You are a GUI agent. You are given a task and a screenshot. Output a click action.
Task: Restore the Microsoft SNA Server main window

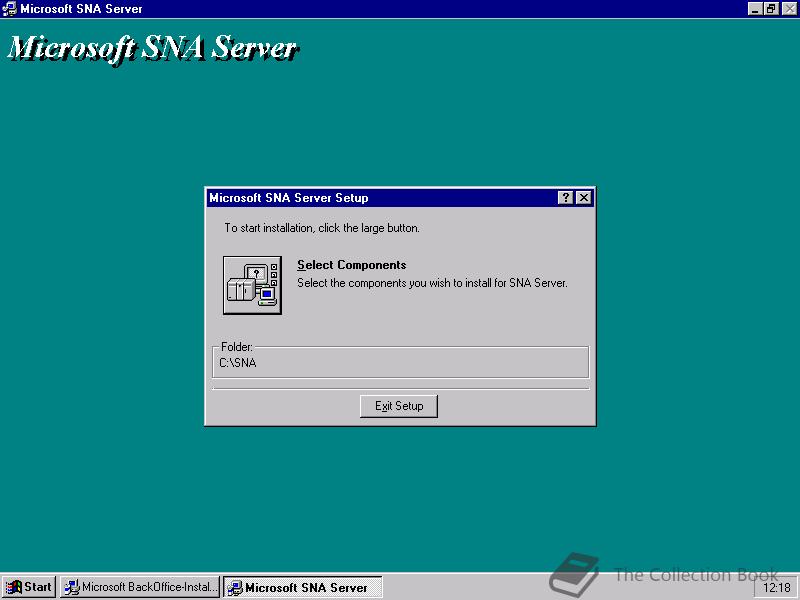pyautogui.click(x=770, y=9)
